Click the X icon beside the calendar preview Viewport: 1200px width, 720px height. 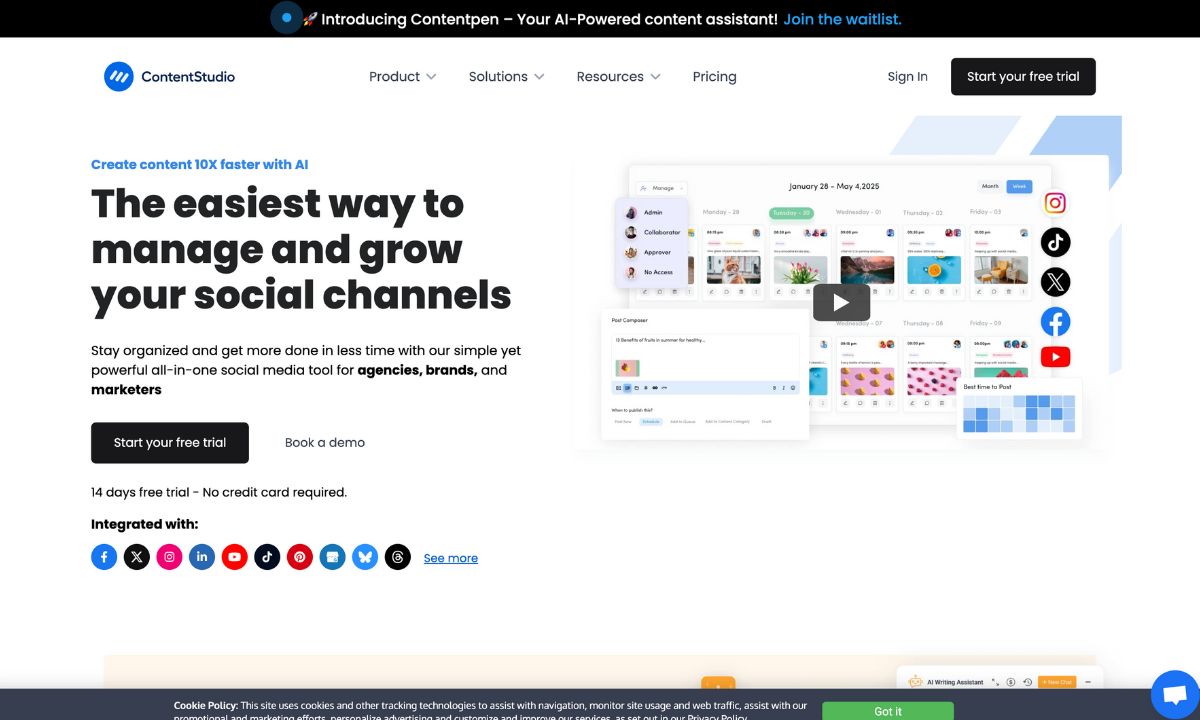1055,282
